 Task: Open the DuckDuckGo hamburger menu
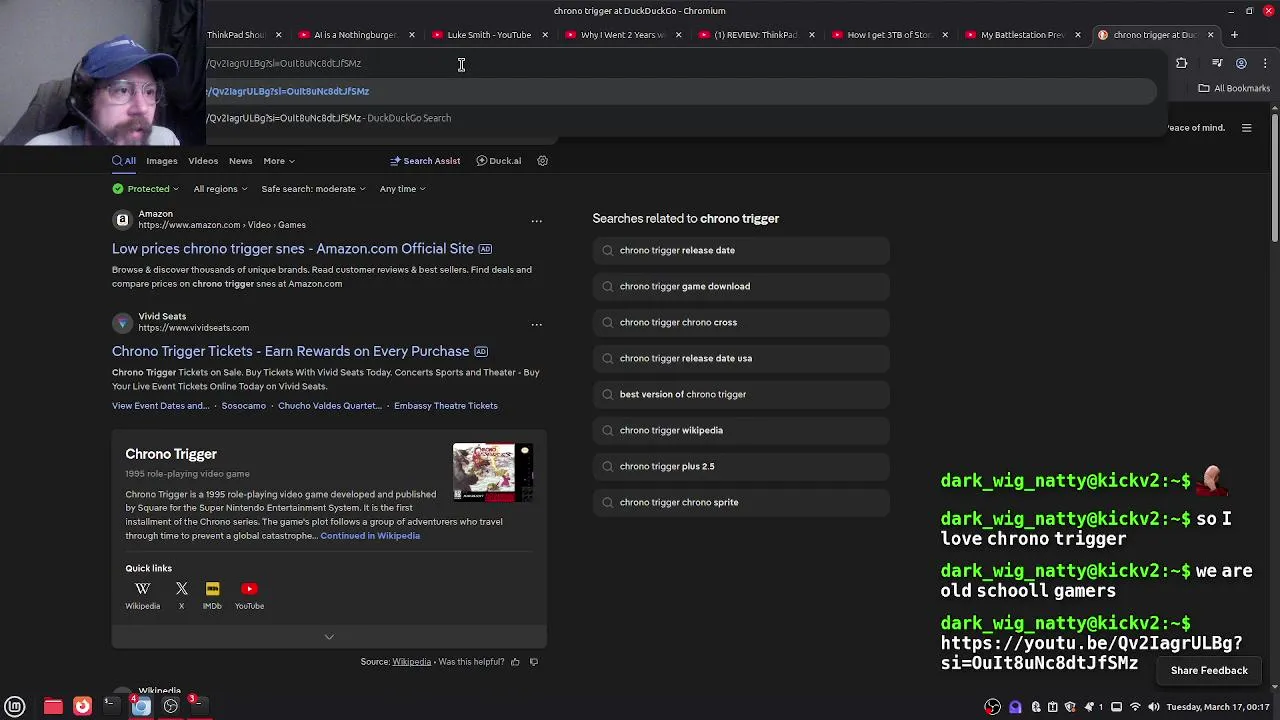[x=1246, y=128]
